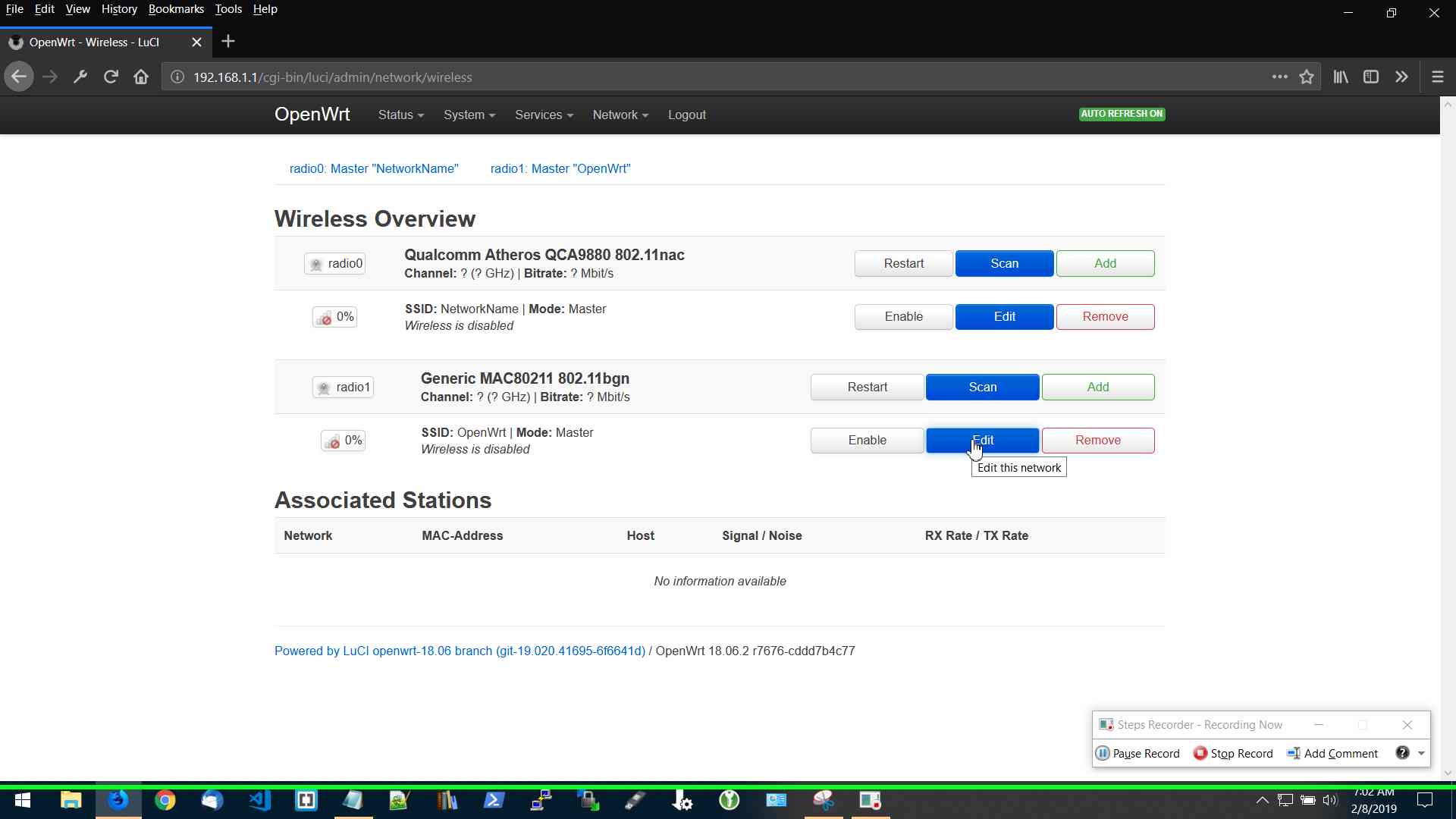Image resolution: width=1456 pixels, height=819 pixels.
Task: Click the Bookmark this page star
Action: pos(1307,77)
